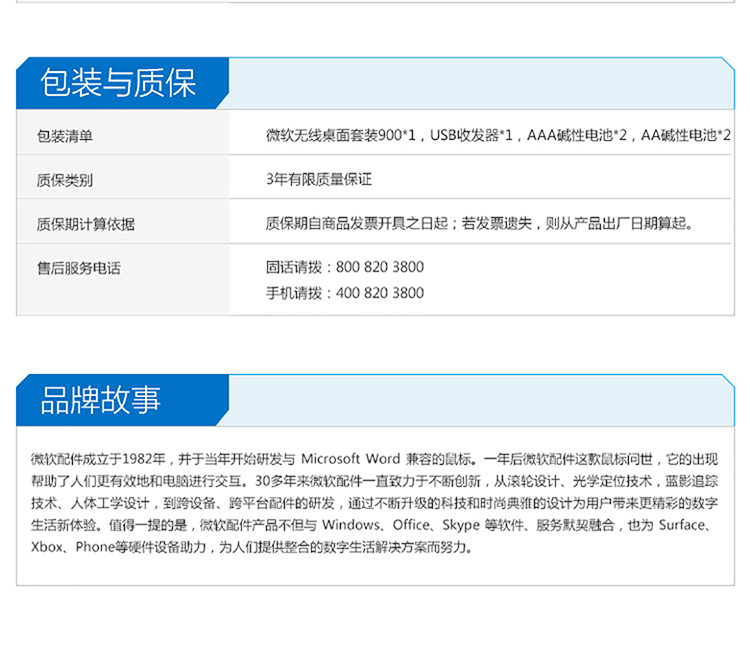The width and height of the screenshot is (750, 653).
Task: Click the line beginning 技术、人体工学设计
Action: (375, 503)
